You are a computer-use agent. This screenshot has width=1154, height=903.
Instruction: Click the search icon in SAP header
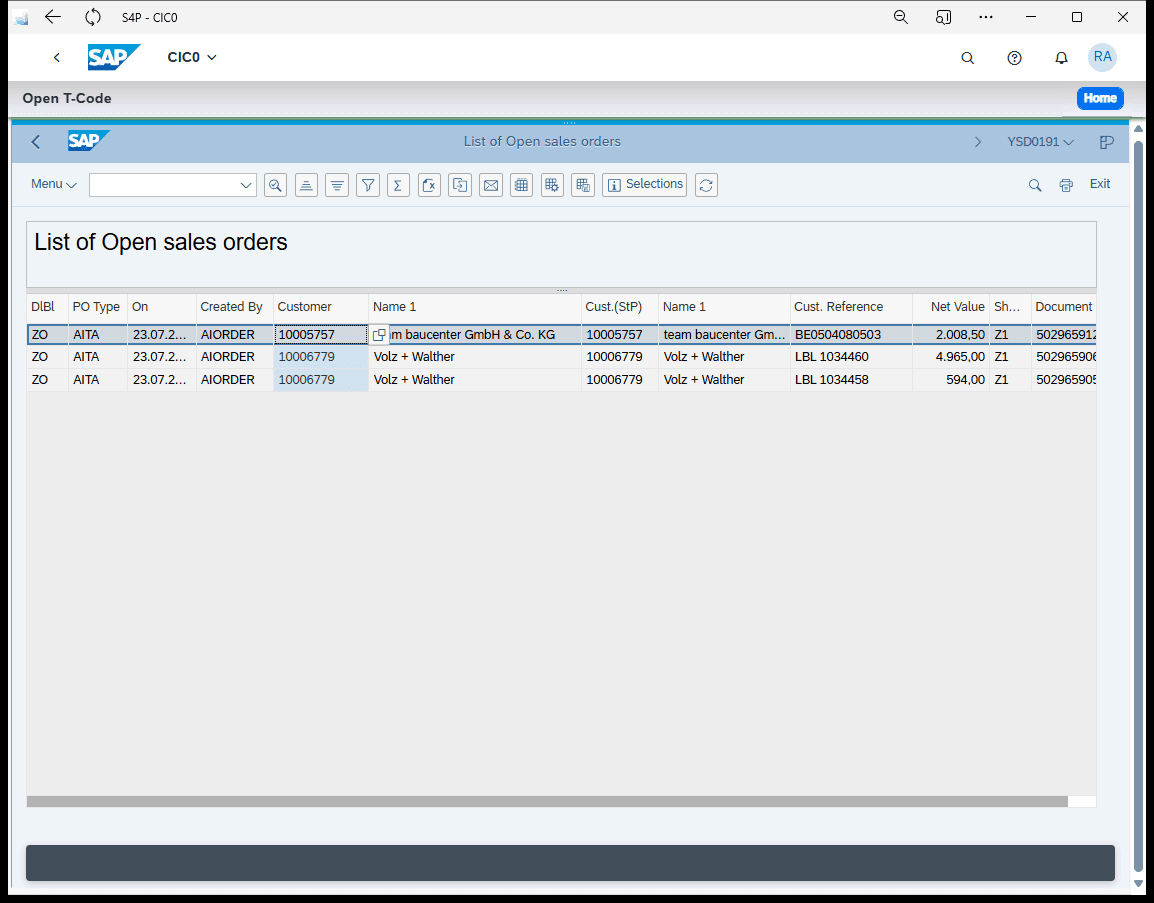tap(968, 57)
